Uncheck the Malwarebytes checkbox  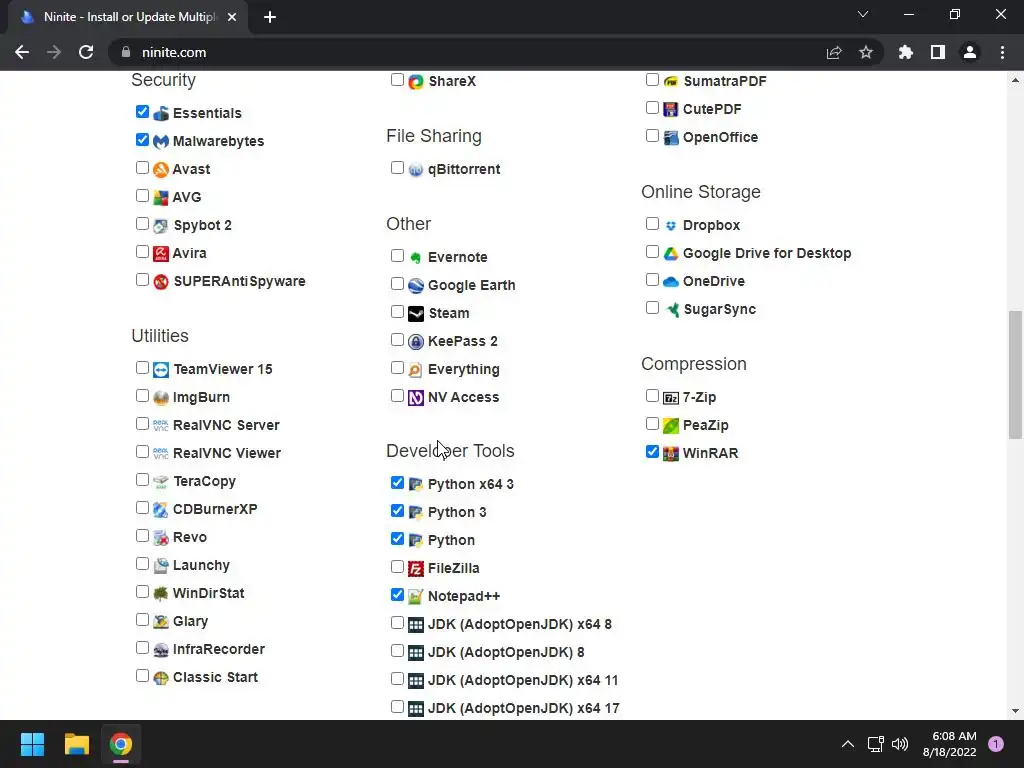pos(142,140)
